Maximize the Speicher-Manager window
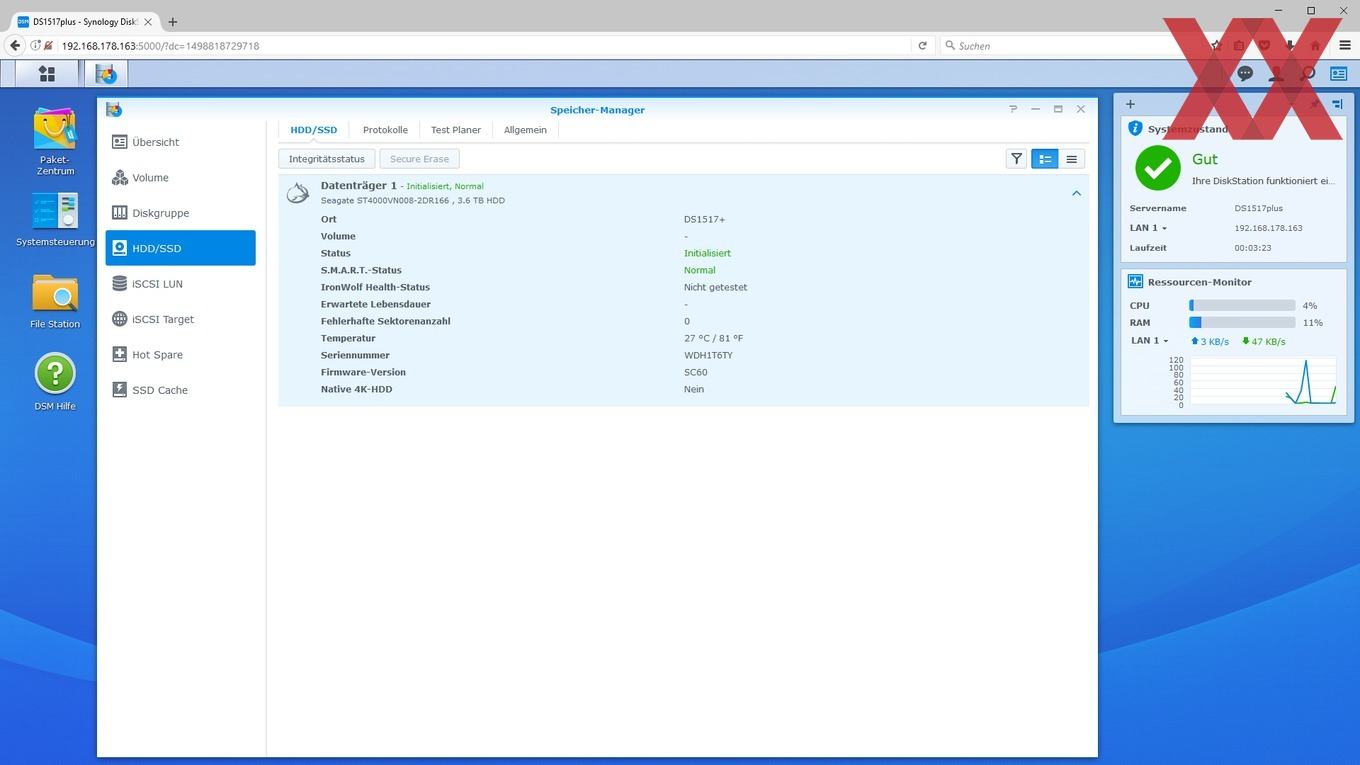 tap(1058, 109)
